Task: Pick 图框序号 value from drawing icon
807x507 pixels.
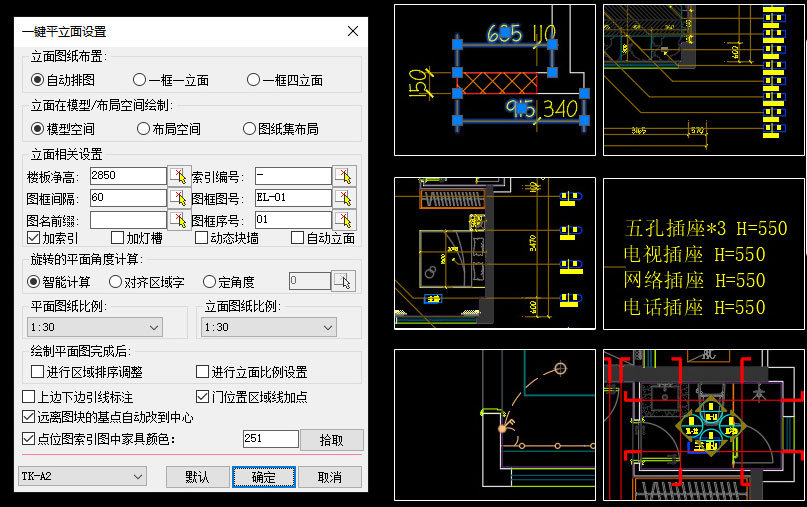Action: tap(344, 220)
